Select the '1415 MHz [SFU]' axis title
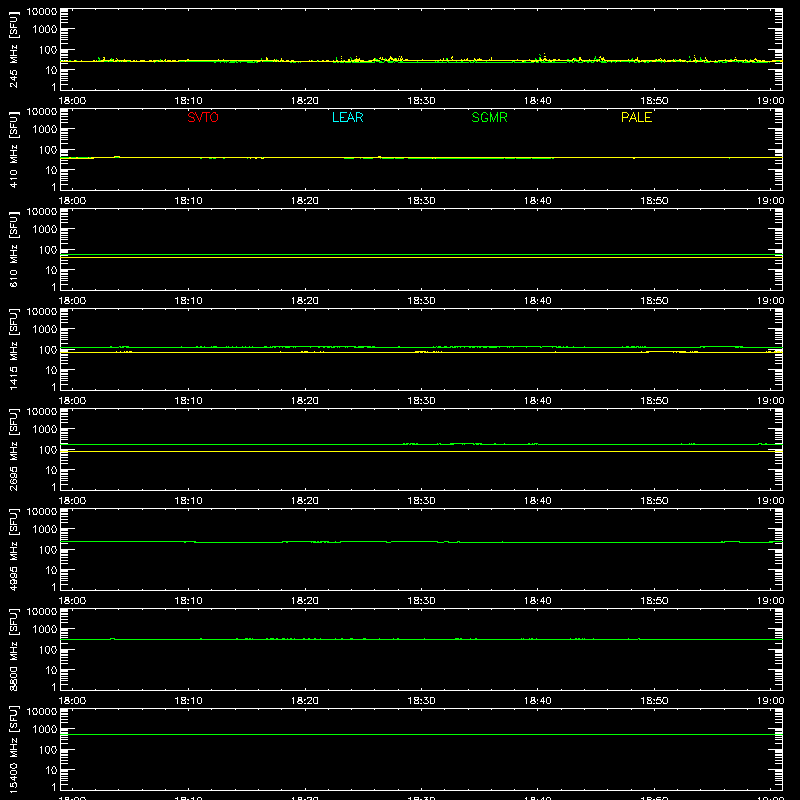800x800 pixels. 13,349
